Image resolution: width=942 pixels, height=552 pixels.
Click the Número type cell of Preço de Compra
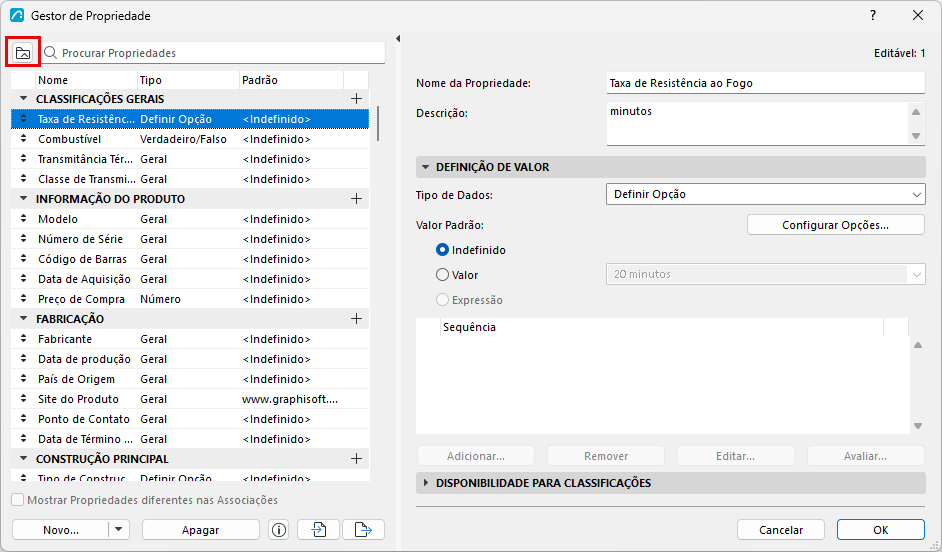click(188, 299)
